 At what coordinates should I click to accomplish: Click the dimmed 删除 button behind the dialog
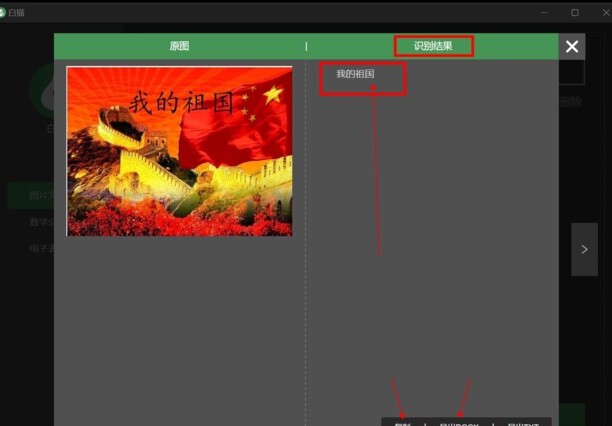(x=571, y=102)
